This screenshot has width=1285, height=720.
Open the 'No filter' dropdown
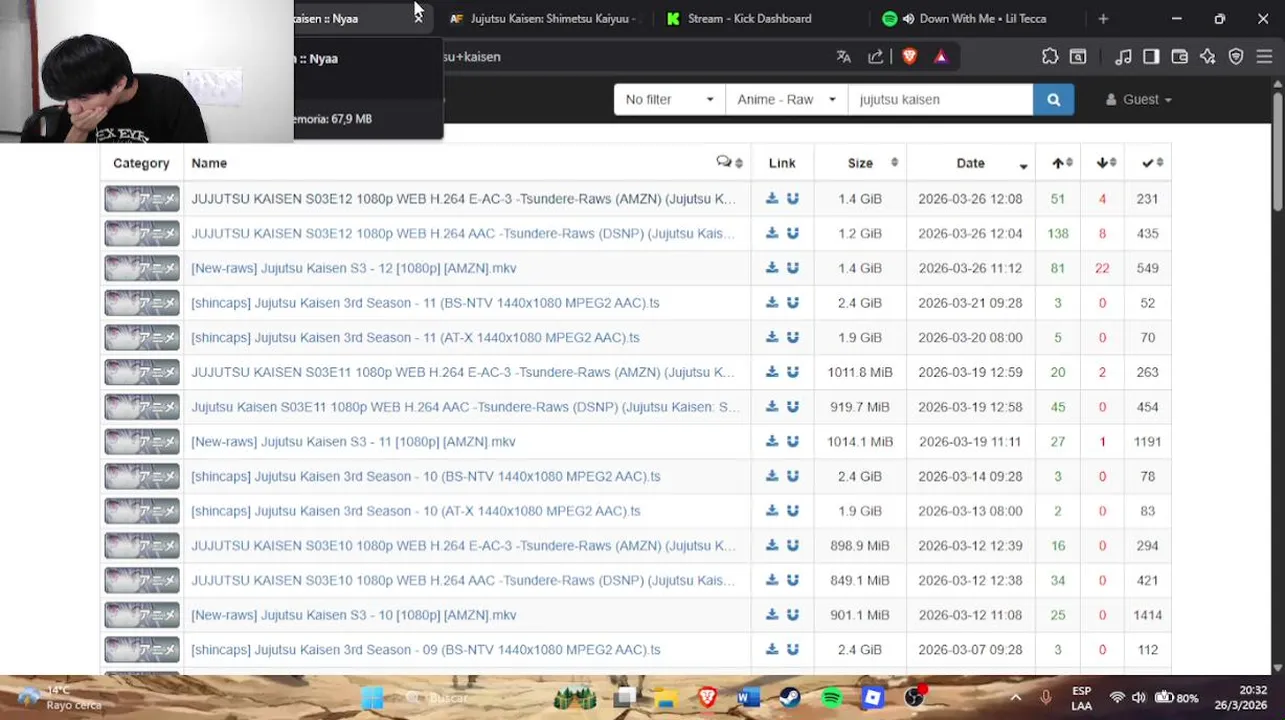[669, 99]
